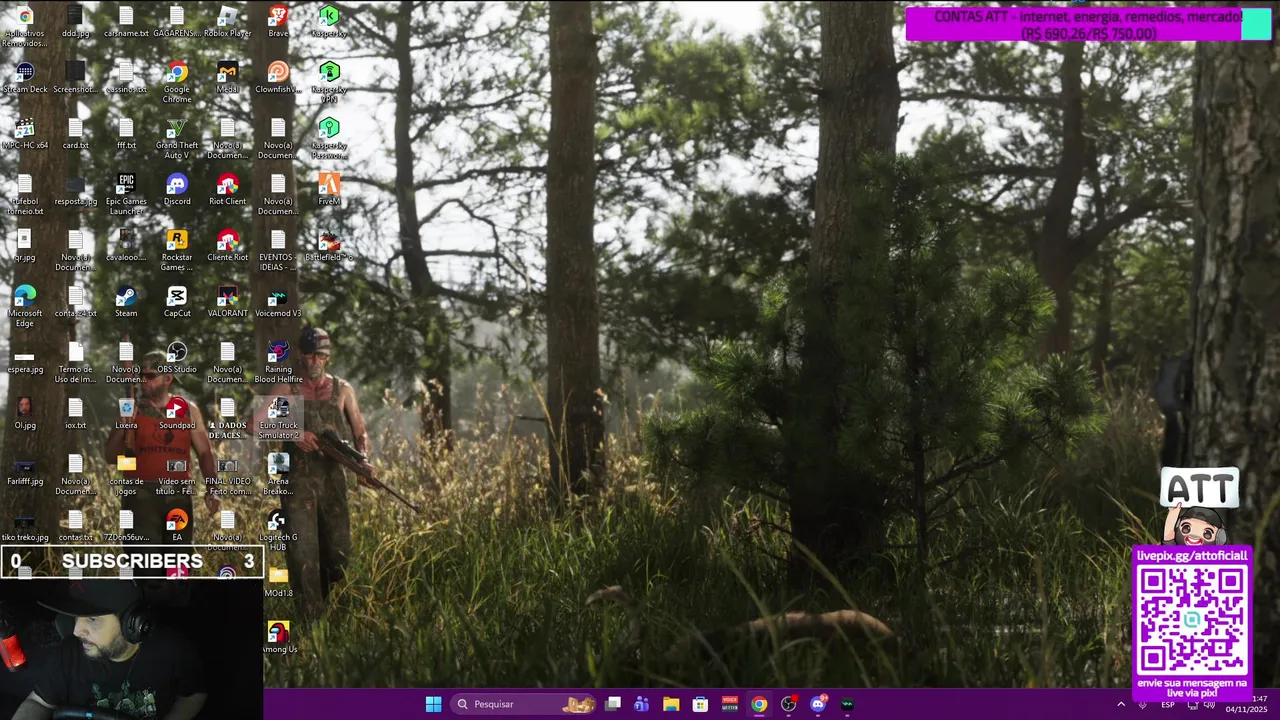
Task: Open the Stream Deck desktop icon
Action: (x=25, y=78)
